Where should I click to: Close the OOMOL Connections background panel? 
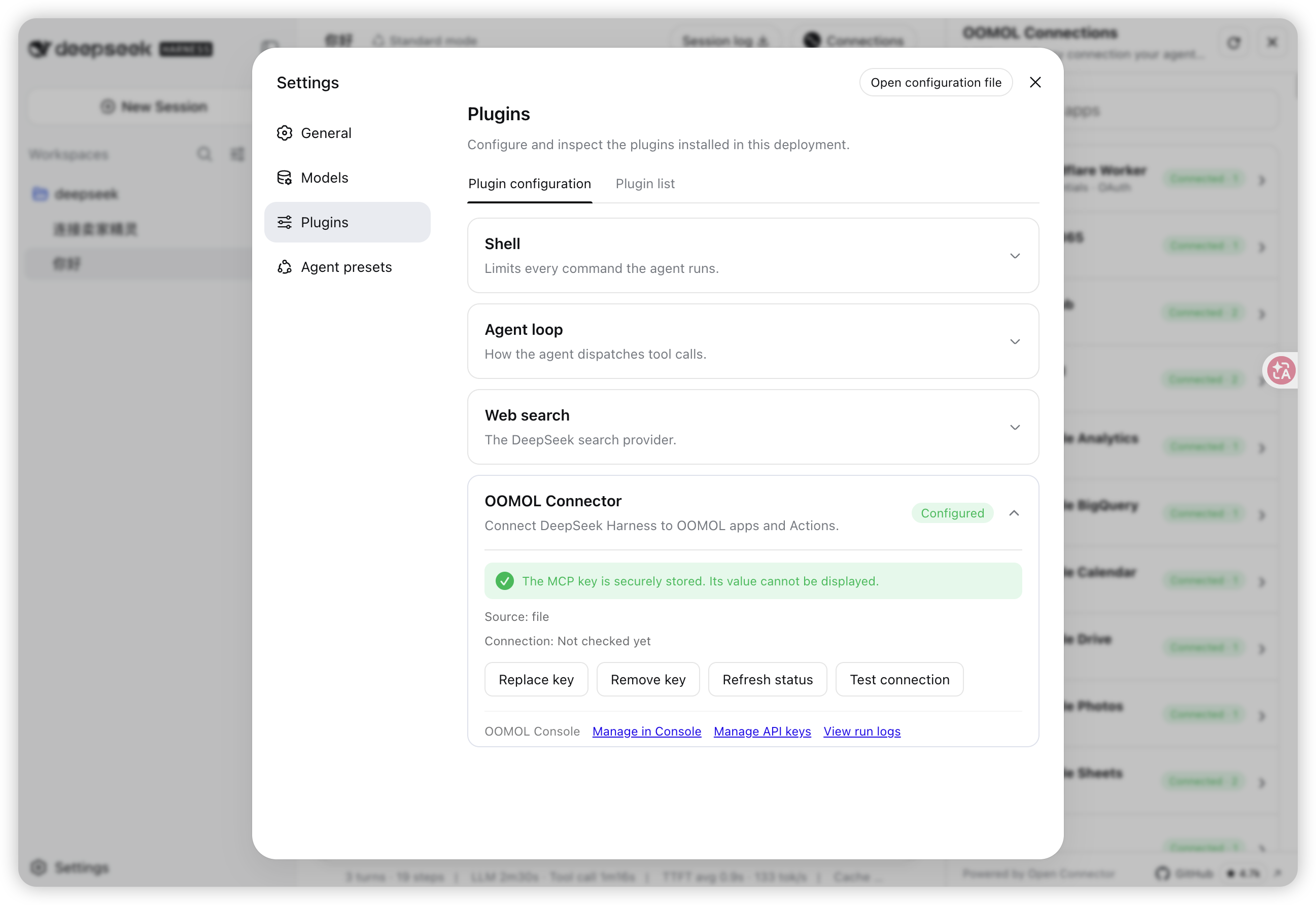tap(1272, 42)
